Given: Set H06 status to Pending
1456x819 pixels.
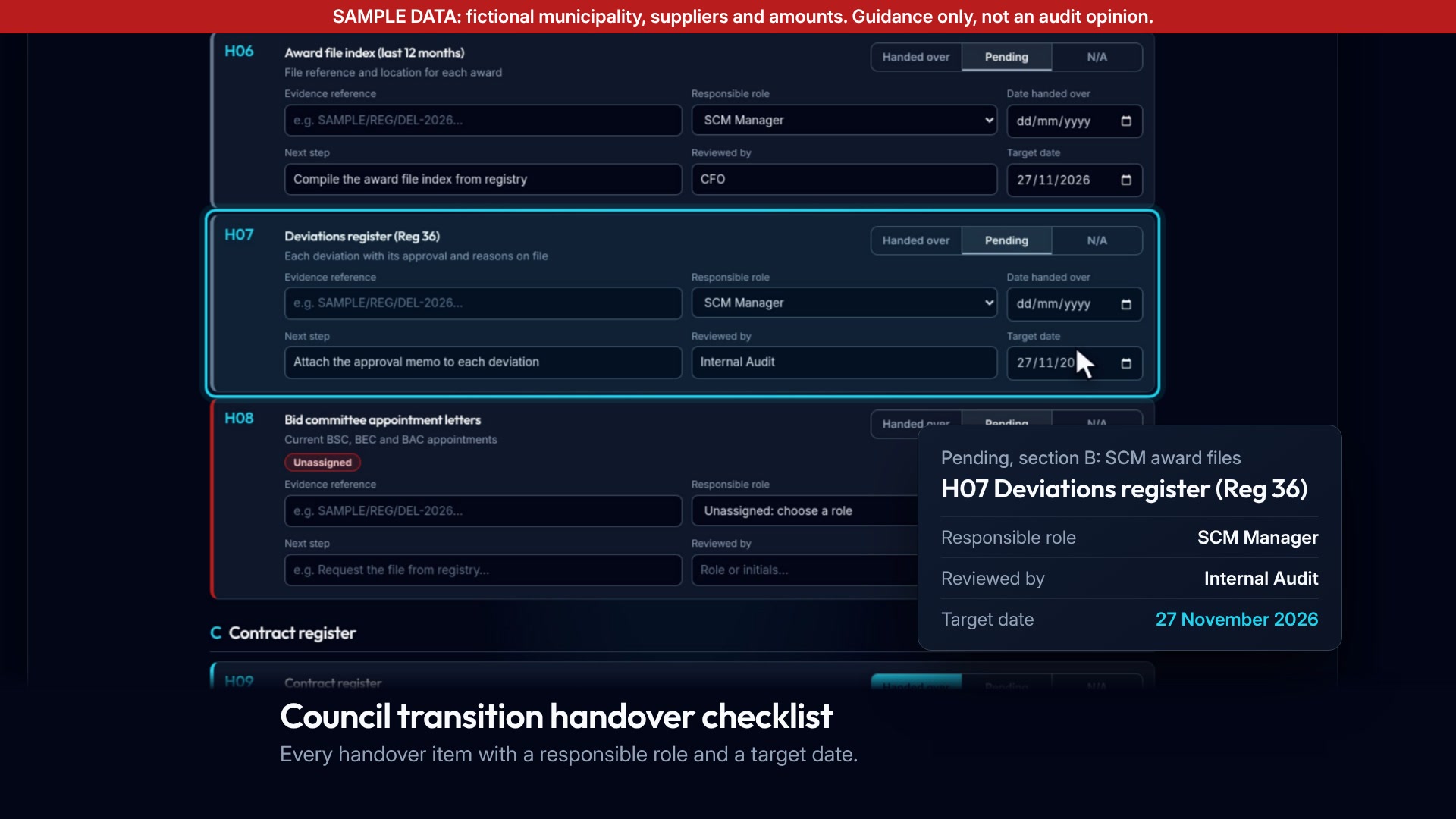Looking at the screenshot, I should (1006, 58).
